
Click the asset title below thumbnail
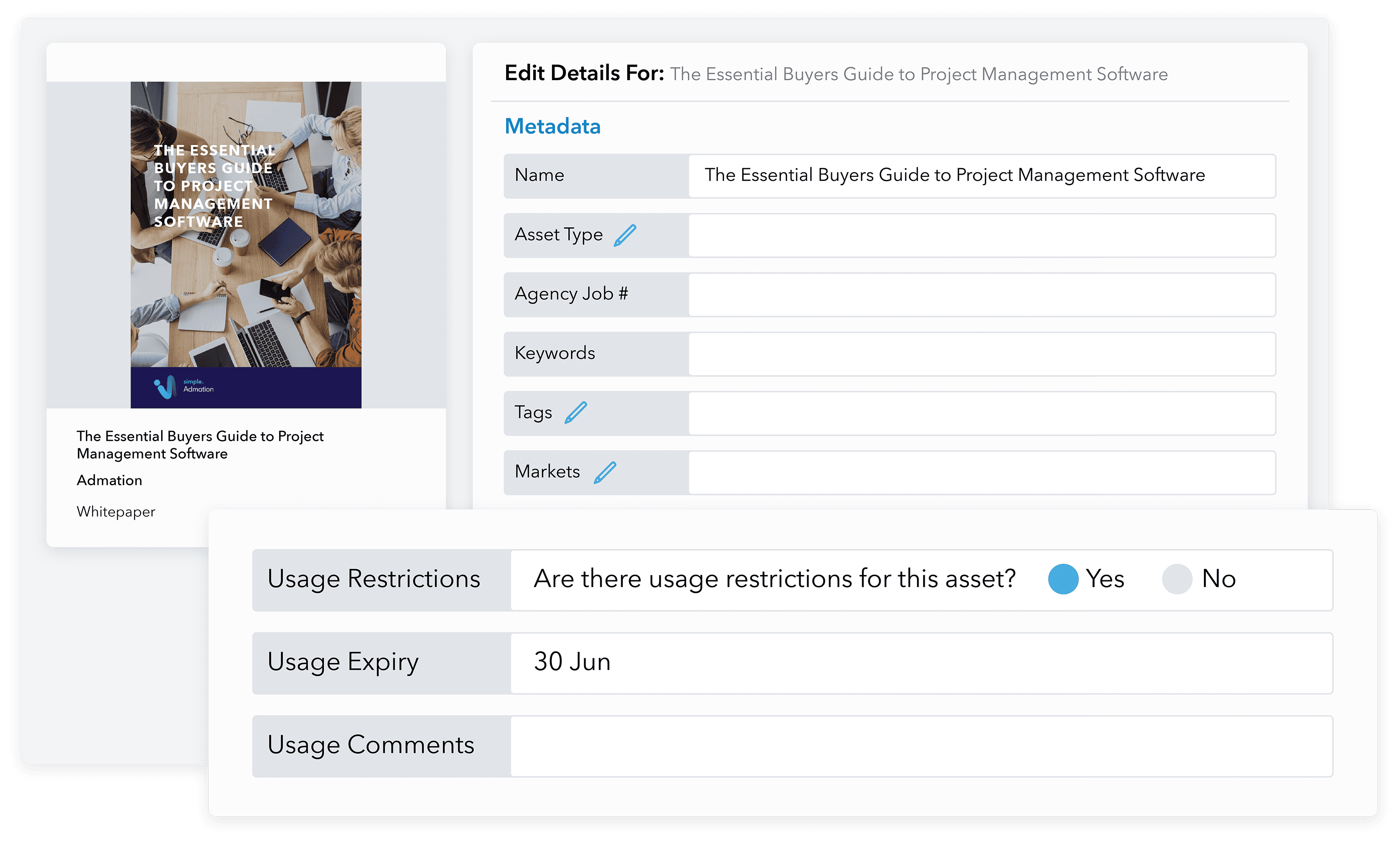click(200, 445)
